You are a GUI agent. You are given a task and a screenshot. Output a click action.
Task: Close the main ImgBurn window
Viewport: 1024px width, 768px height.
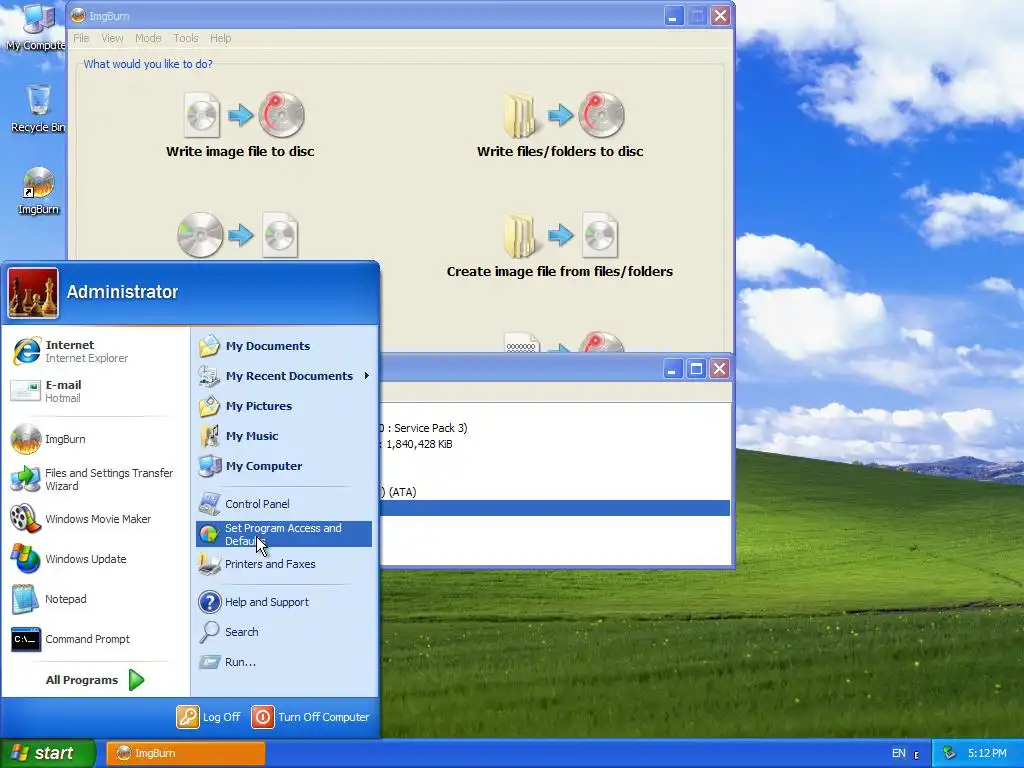pyautogui.click(x=720, y=16)
